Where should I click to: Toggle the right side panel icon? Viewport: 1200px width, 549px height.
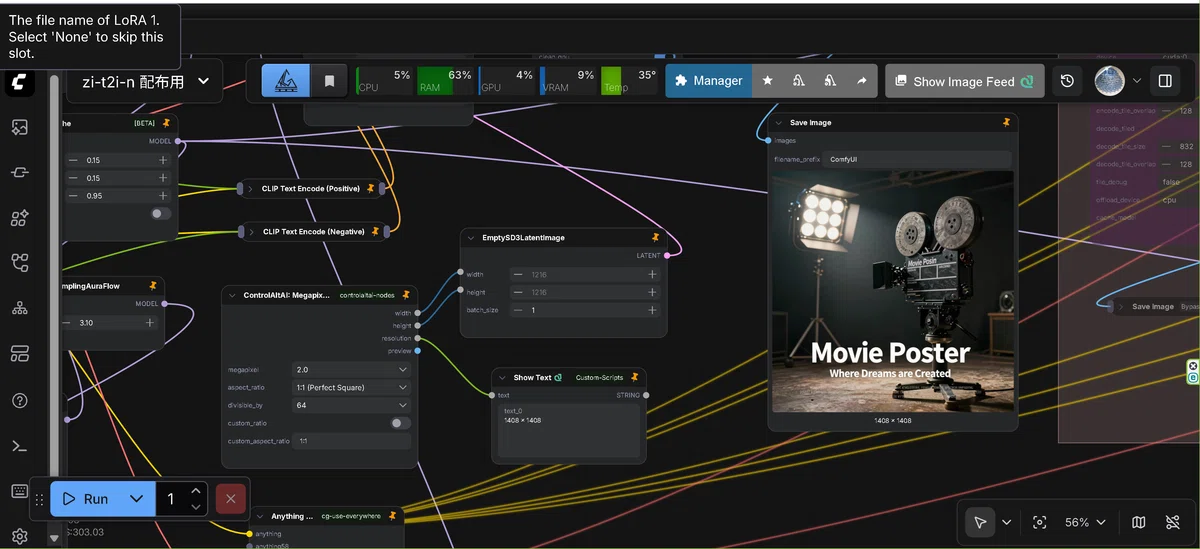(1165, 81)
